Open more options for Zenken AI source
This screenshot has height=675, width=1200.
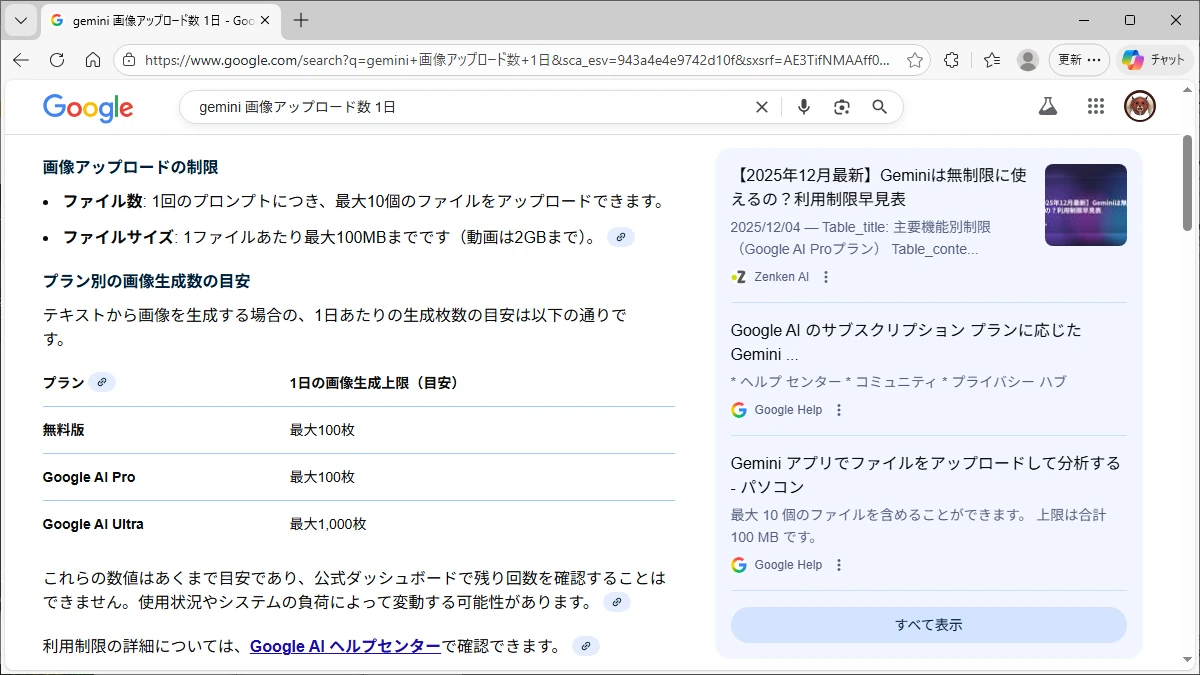[x=826, y=277]
